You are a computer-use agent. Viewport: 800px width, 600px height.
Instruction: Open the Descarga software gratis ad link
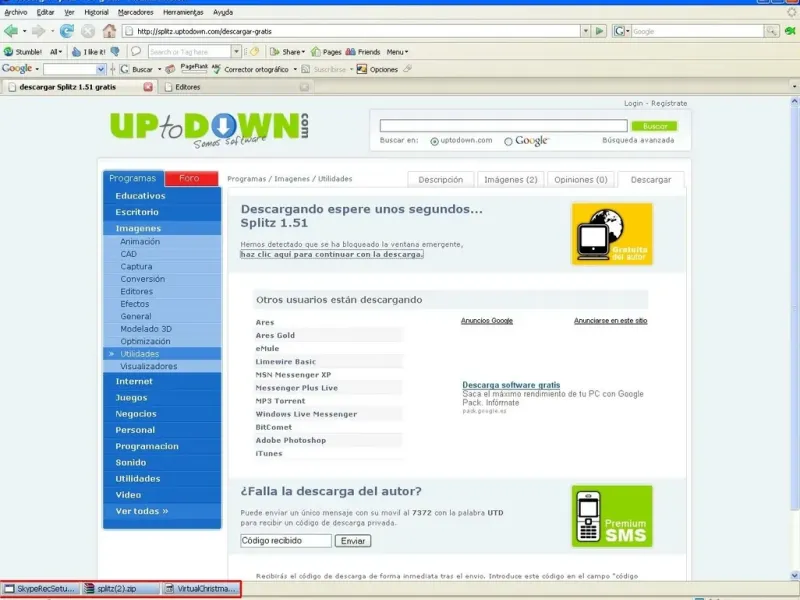tap(511, 385)
